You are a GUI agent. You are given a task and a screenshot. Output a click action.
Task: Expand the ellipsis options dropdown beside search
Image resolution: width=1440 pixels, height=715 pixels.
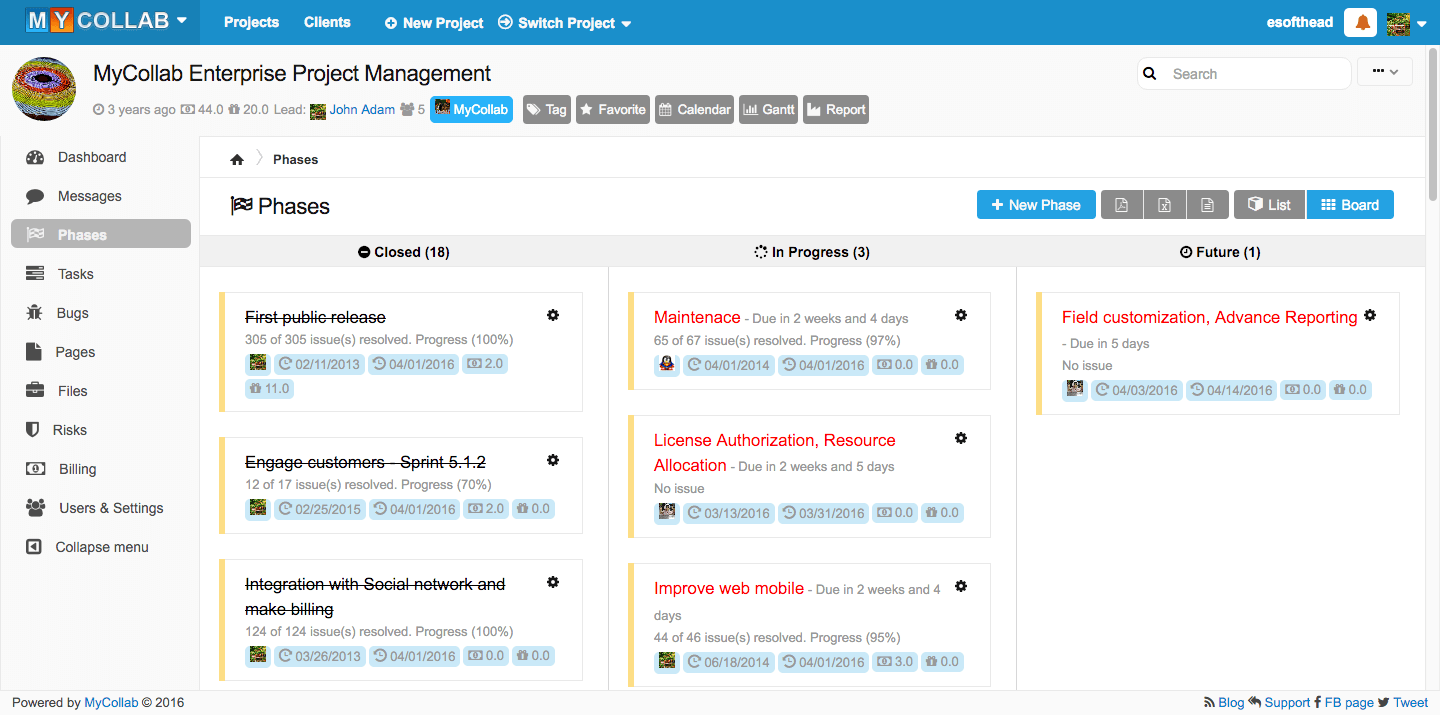1384,72
